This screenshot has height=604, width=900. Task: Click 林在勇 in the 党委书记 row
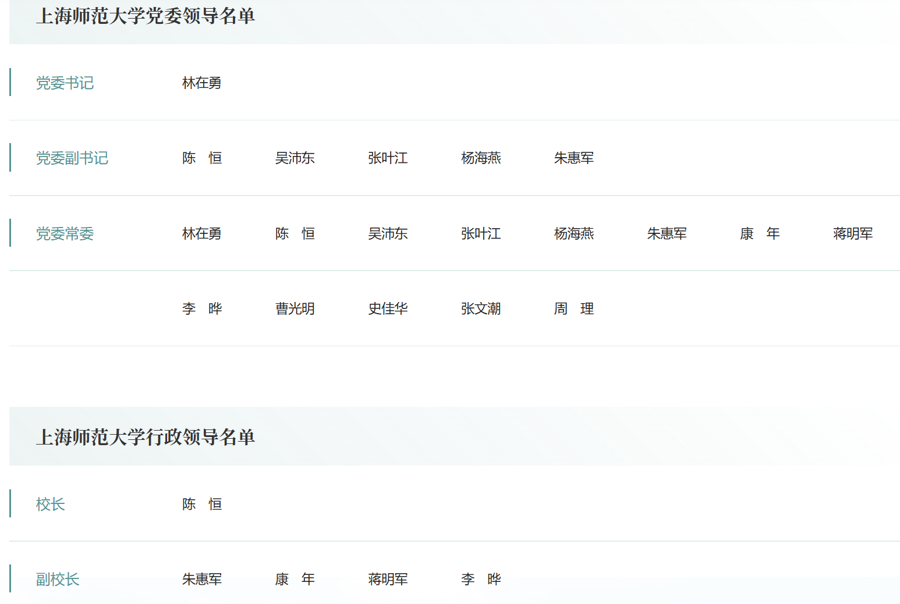(201, 83)
